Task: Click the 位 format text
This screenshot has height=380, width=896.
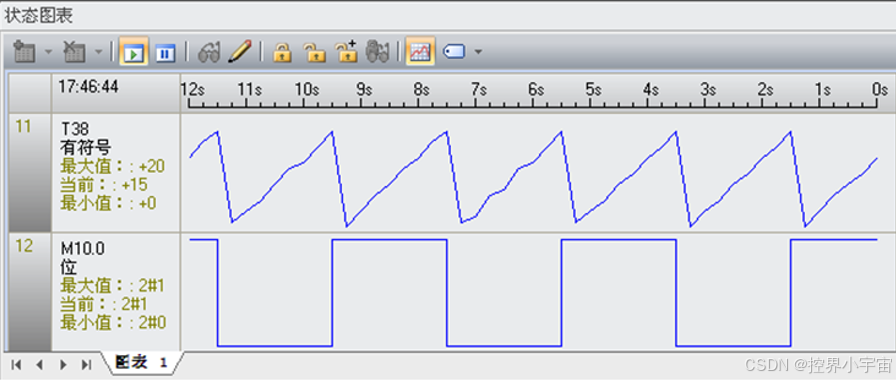Action: [x=69, y=267]
